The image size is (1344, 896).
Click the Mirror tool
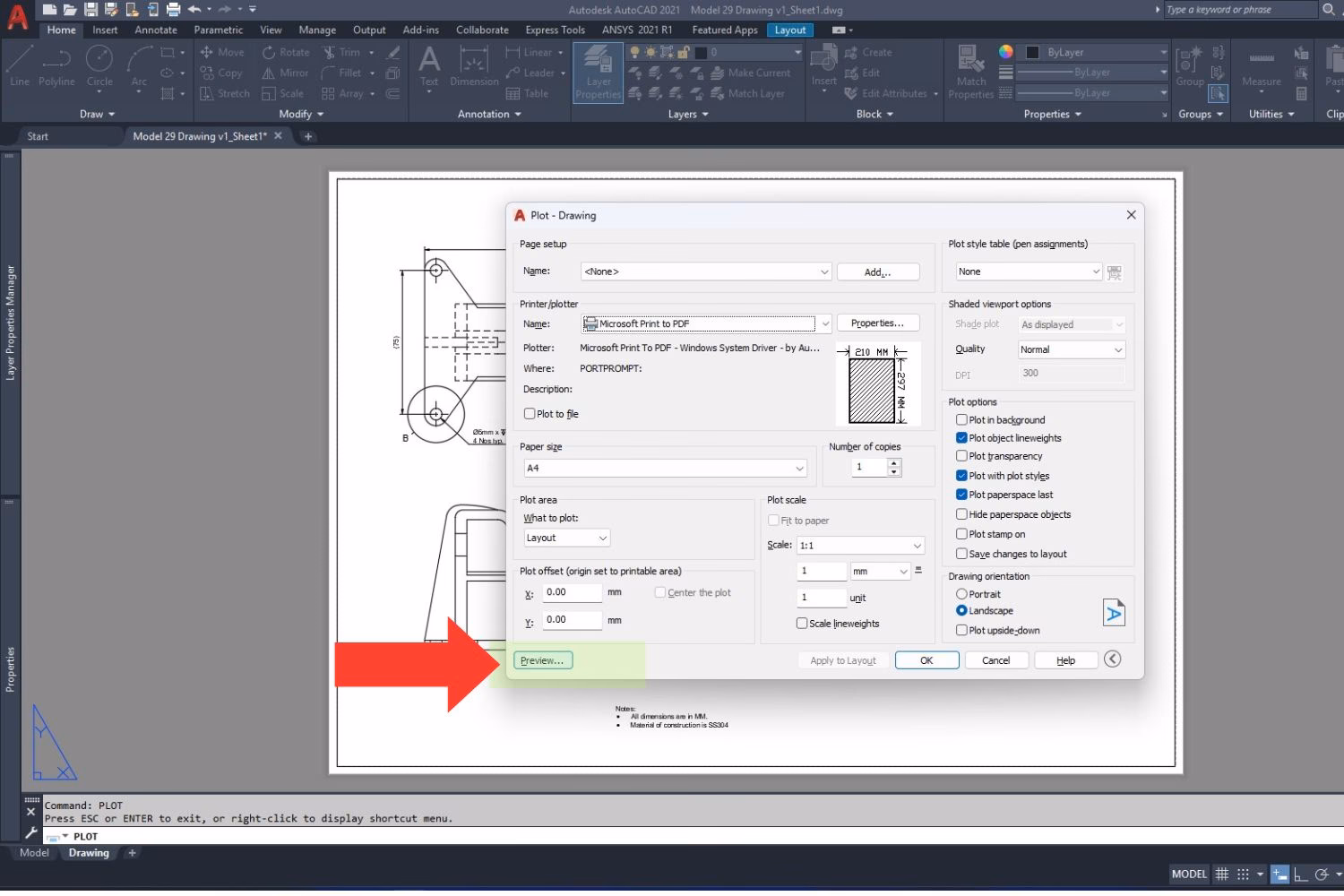click(285, 73)
